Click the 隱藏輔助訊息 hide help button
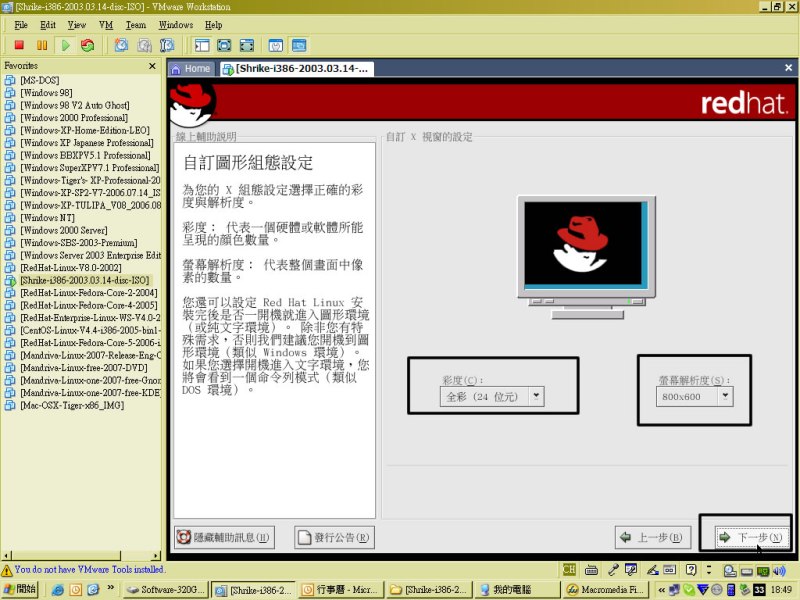Screen dimensions: 800x600 [x=224, y=537]
